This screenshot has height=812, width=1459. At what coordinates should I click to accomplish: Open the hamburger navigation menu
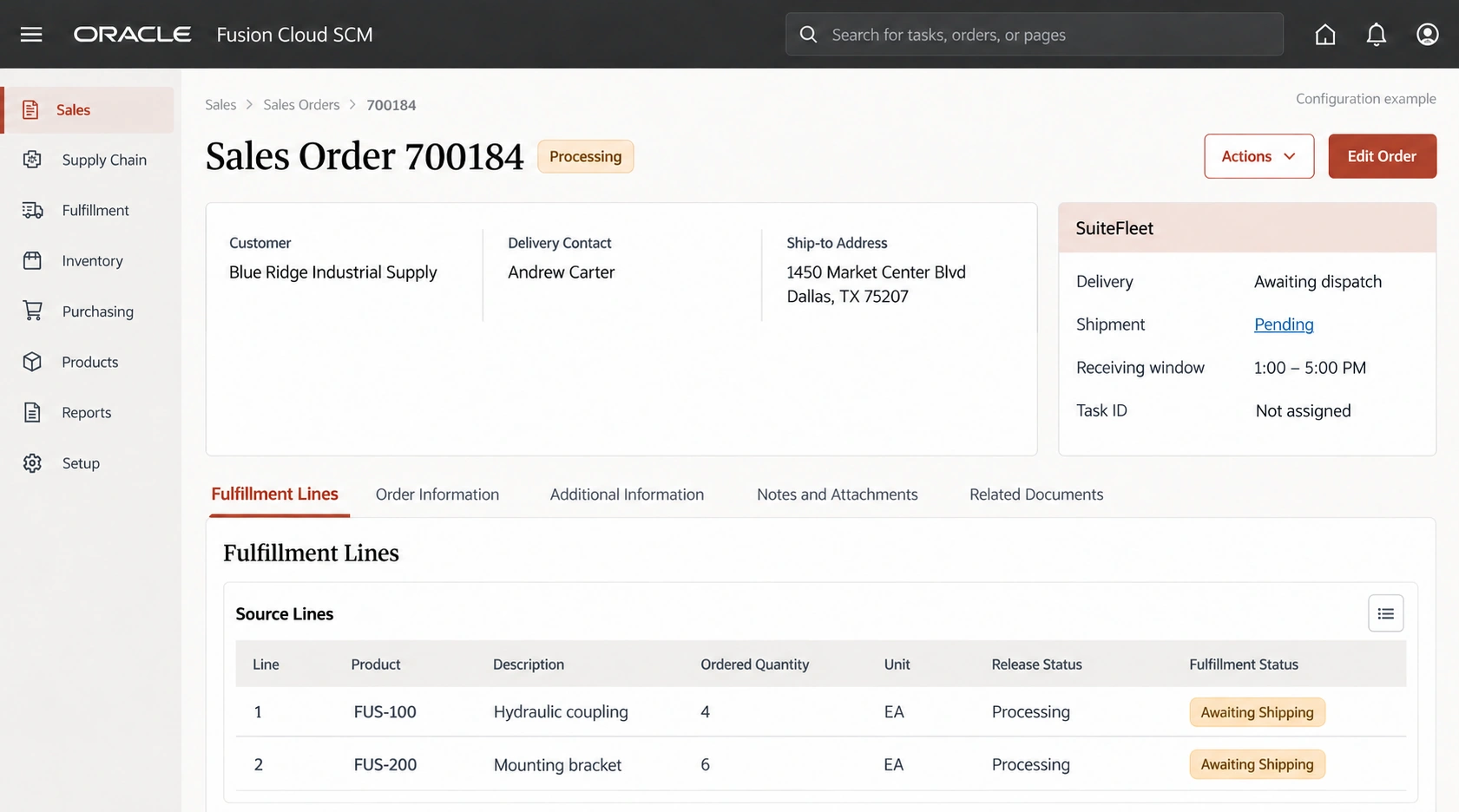pyautogui.click(x=31, y=35)
